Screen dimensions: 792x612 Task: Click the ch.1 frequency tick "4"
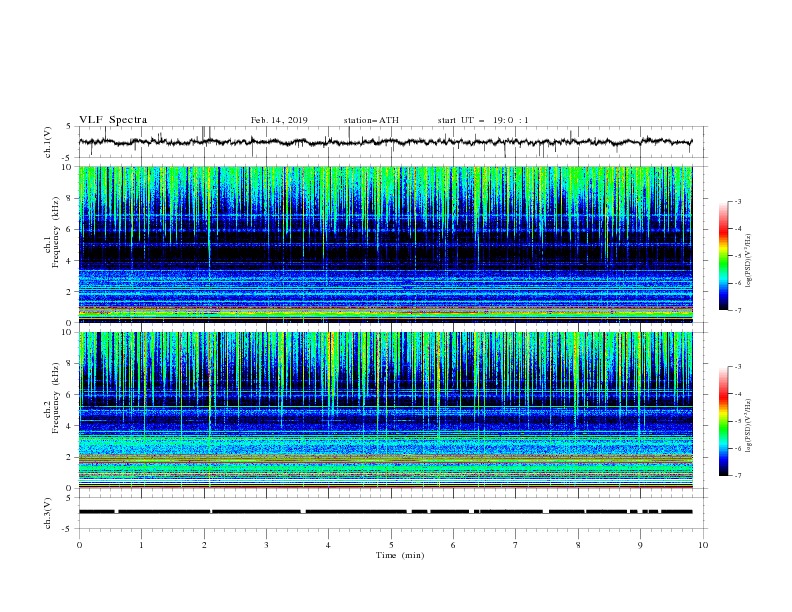pyautogui.click(x=70, y=261)
